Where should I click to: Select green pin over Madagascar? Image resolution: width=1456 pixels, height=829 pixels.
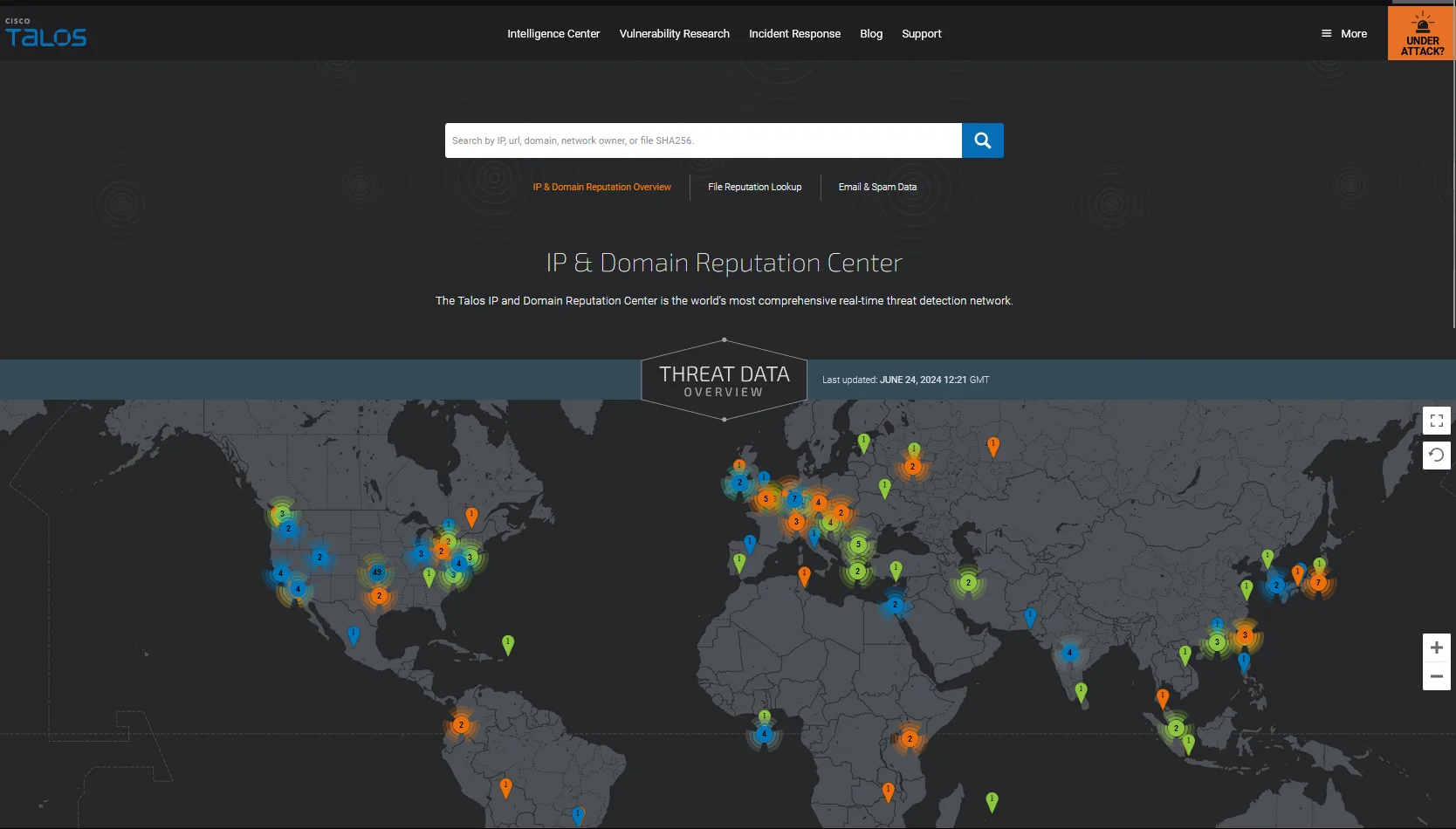tap(992, 802)
